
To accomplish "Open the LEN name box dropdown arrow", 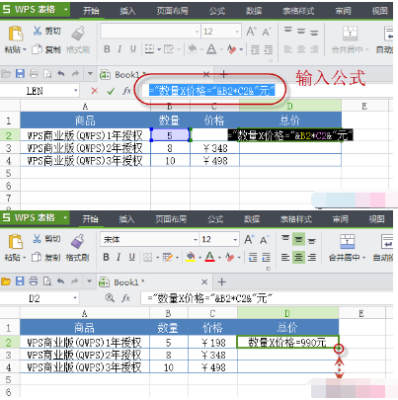I will [76, 91].
